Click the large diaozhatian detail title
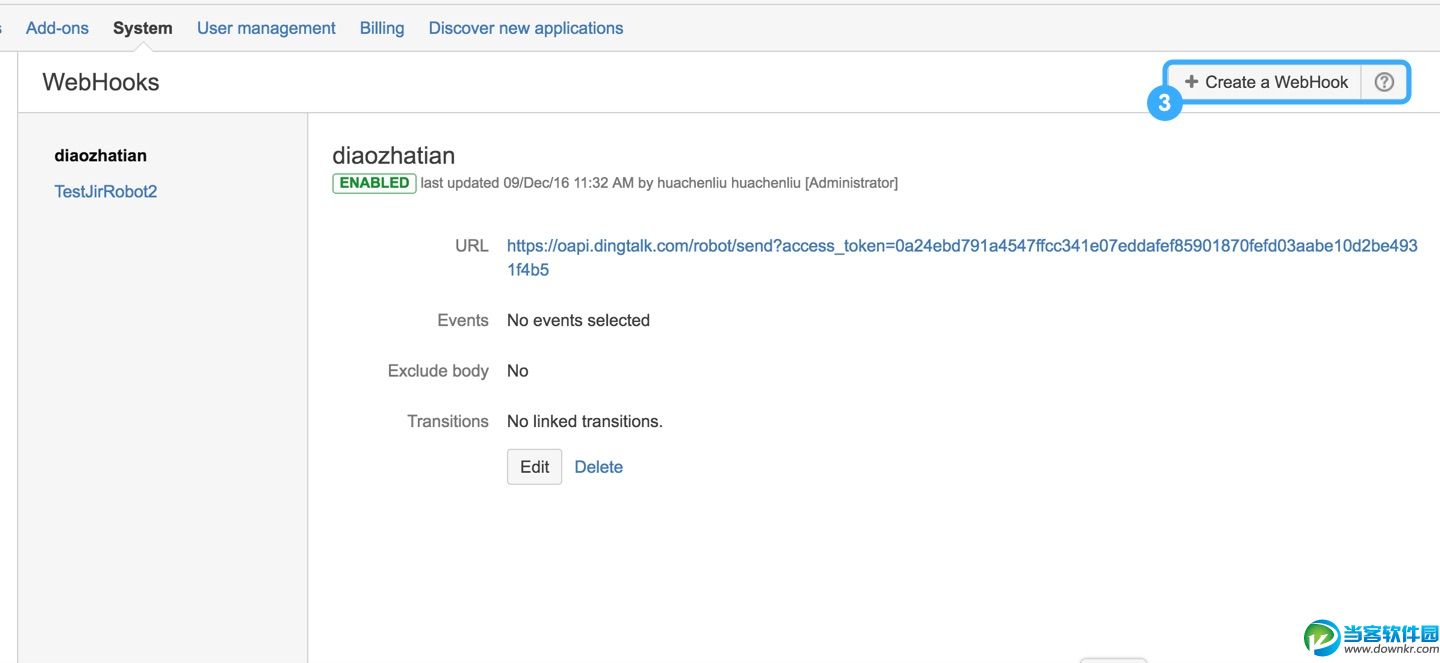This screenshot has height=663, width=1440. (393, 155)
